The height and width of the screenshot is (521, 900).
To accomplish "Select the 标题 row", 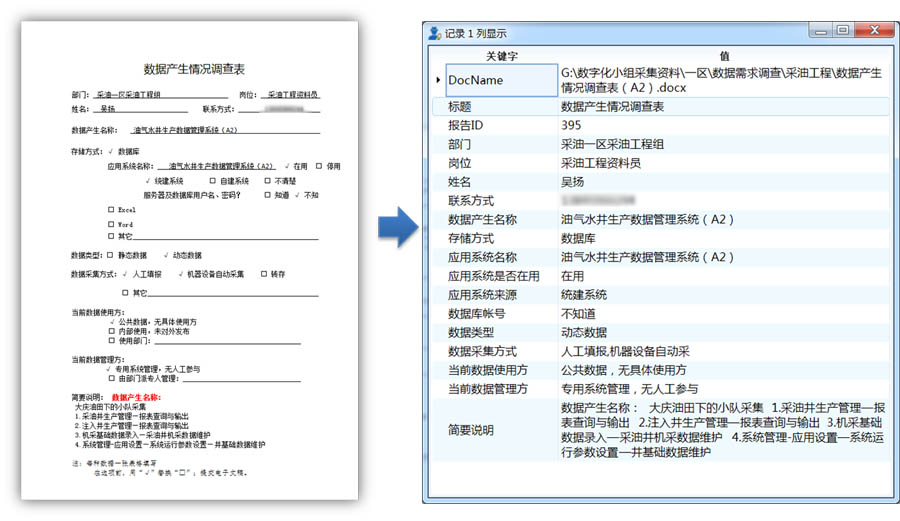I will click(x=661, y=107).
